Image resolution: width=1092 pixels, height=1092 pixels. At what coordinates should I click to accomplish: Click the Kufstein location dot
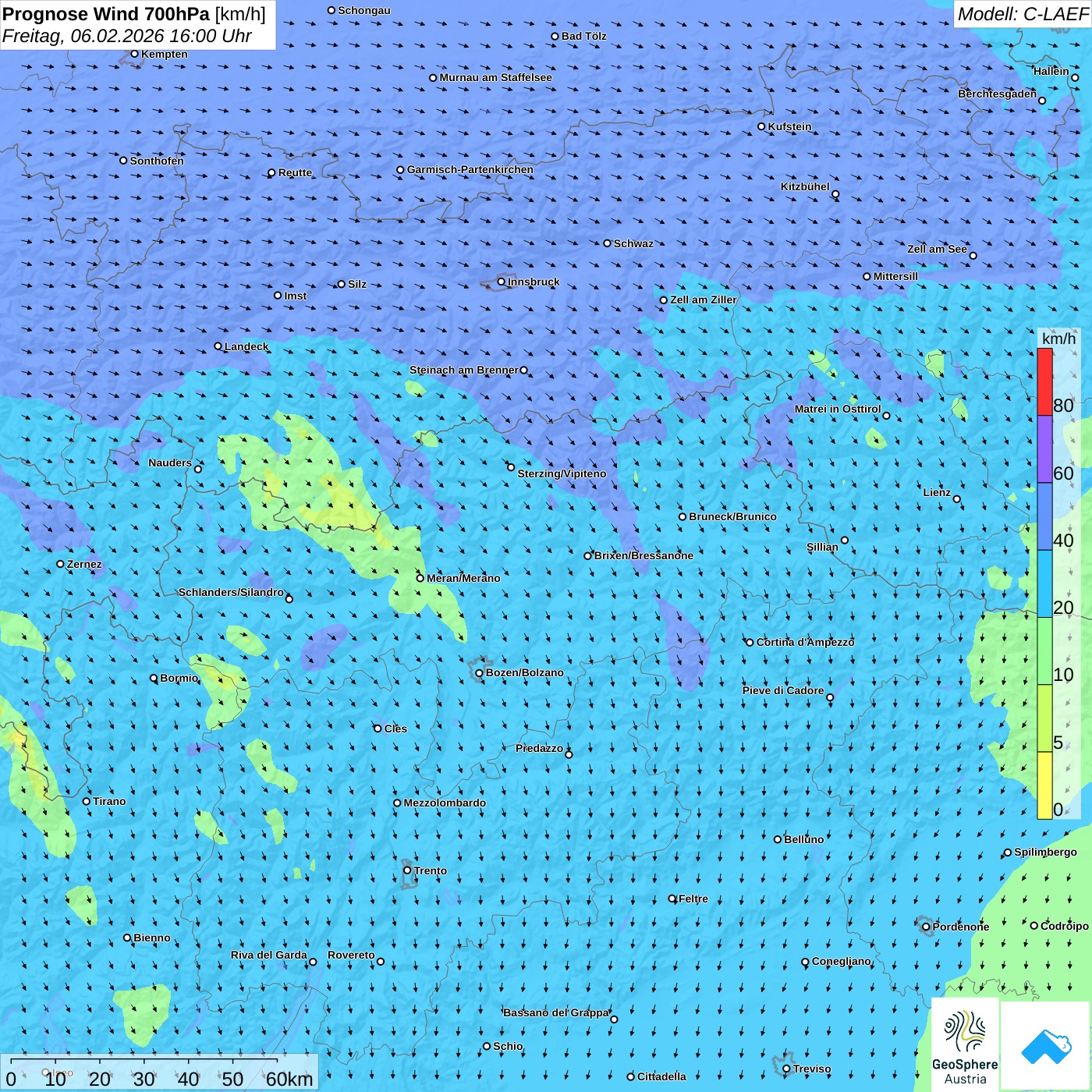[x=762, y=126]
